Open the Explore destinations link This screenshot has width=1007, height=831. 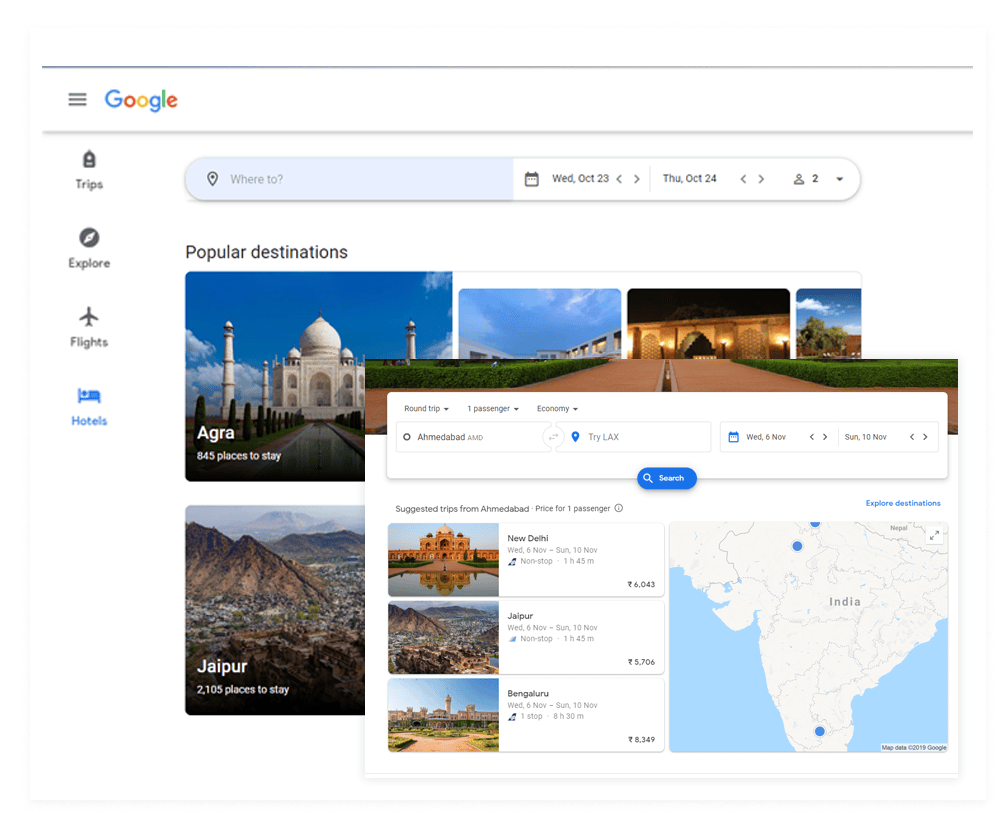click(x=902, y=503)
